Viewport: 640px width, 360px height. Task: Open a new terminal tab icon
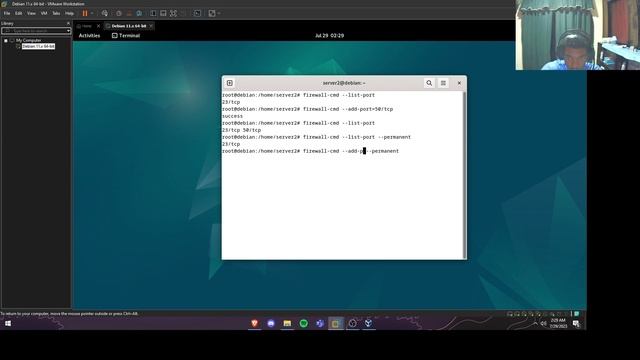tap(230, 83)
